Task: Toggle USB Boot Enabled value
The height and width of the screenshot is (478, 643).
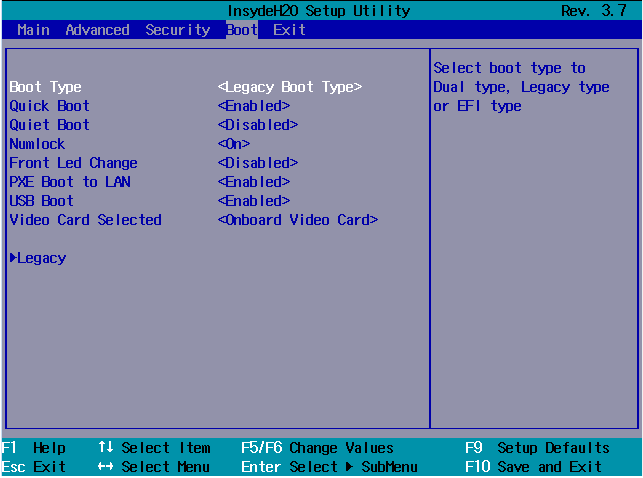Action: 254,201
